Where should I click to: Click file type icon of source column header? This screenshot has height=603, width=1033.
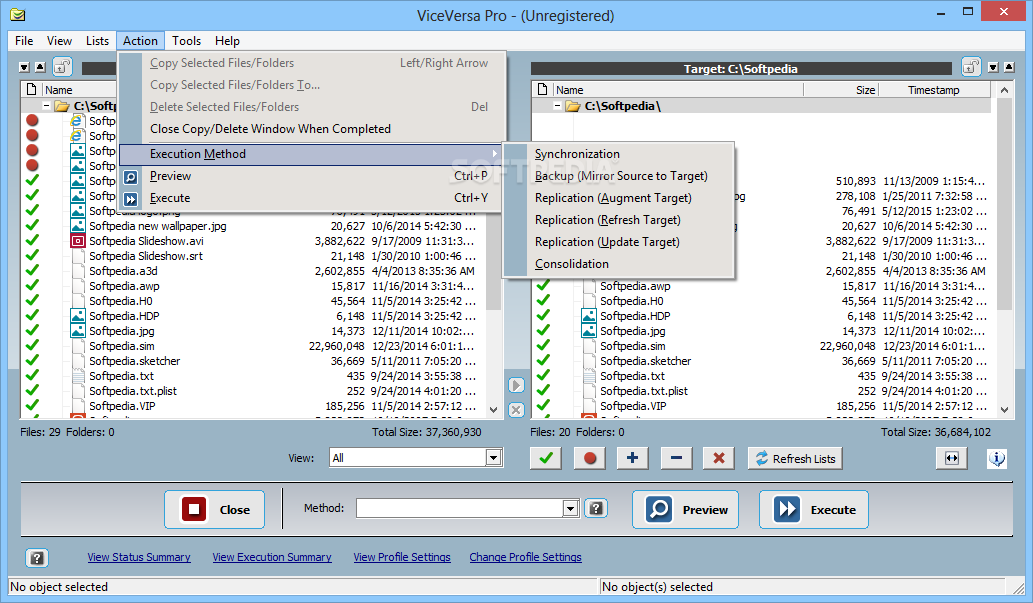(31, 89)
